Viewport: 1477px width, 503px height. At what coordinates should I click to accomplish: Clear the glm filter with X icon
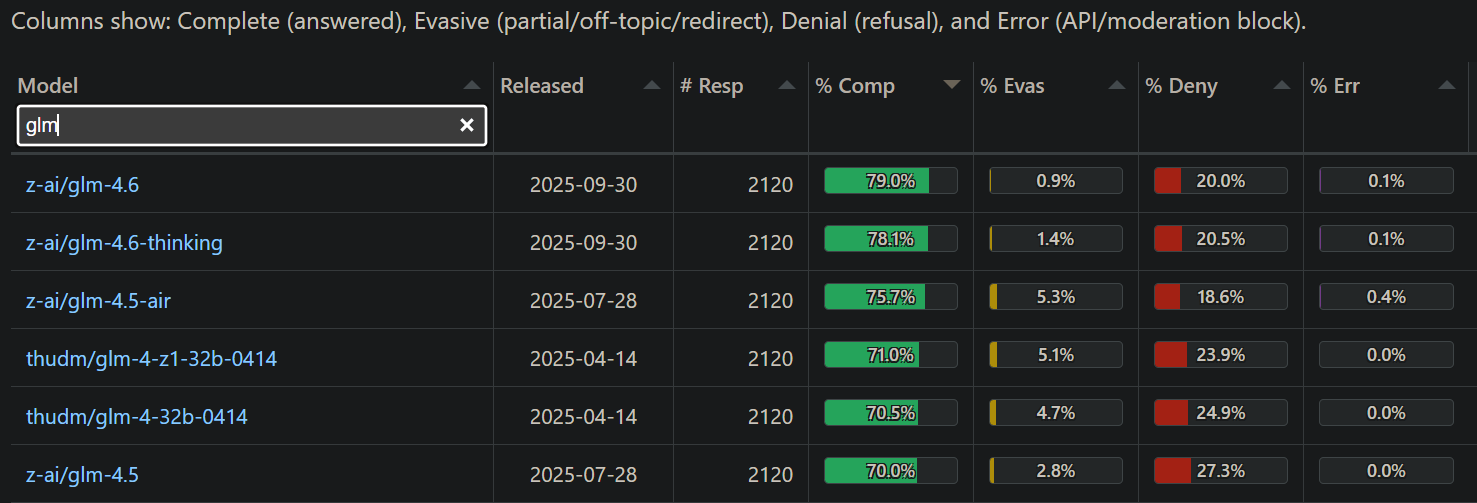pyautogui.click(x=466, y=125)
